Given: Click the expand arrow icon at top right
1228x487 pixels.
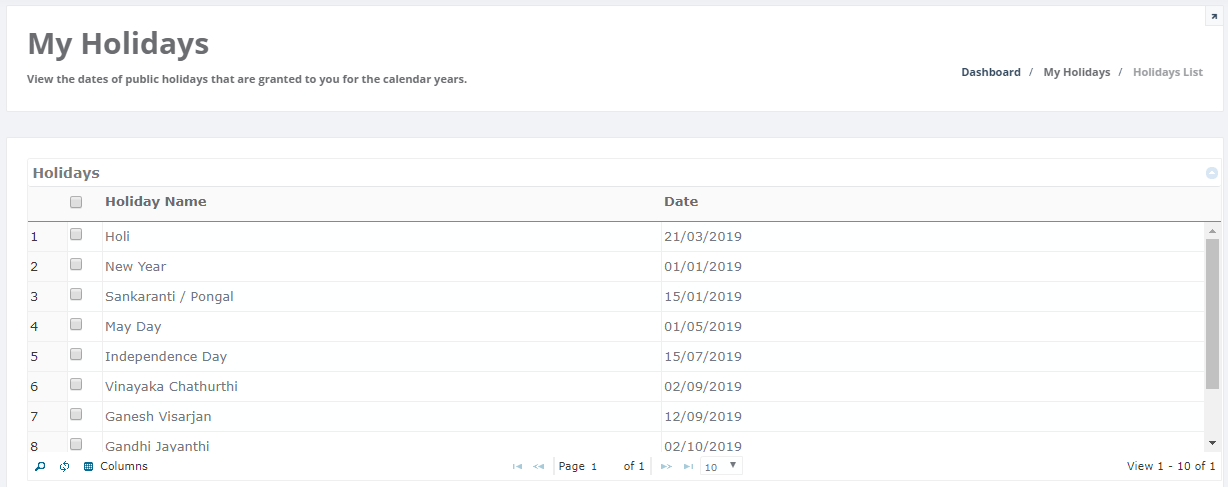Looking at the screenshot, I should click(1214, 17).
